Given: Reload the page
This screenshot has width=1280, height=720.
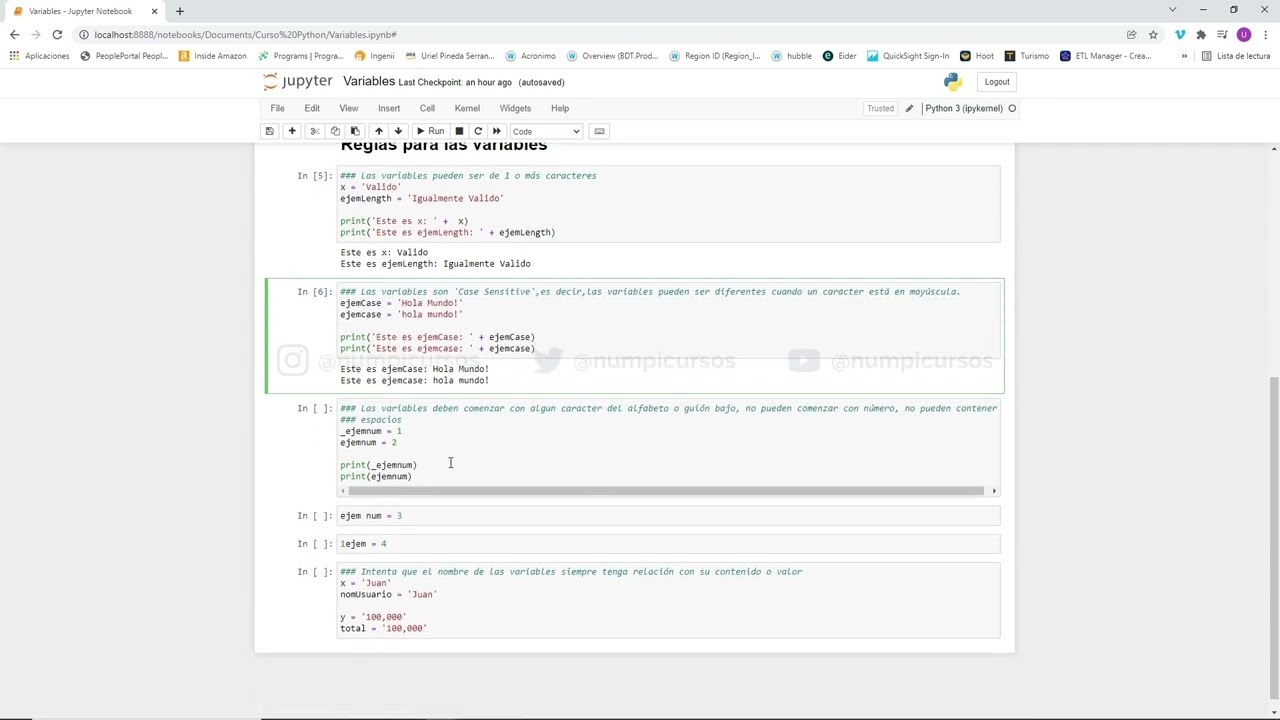Looking at the screenshot, I should coord(58,34).
